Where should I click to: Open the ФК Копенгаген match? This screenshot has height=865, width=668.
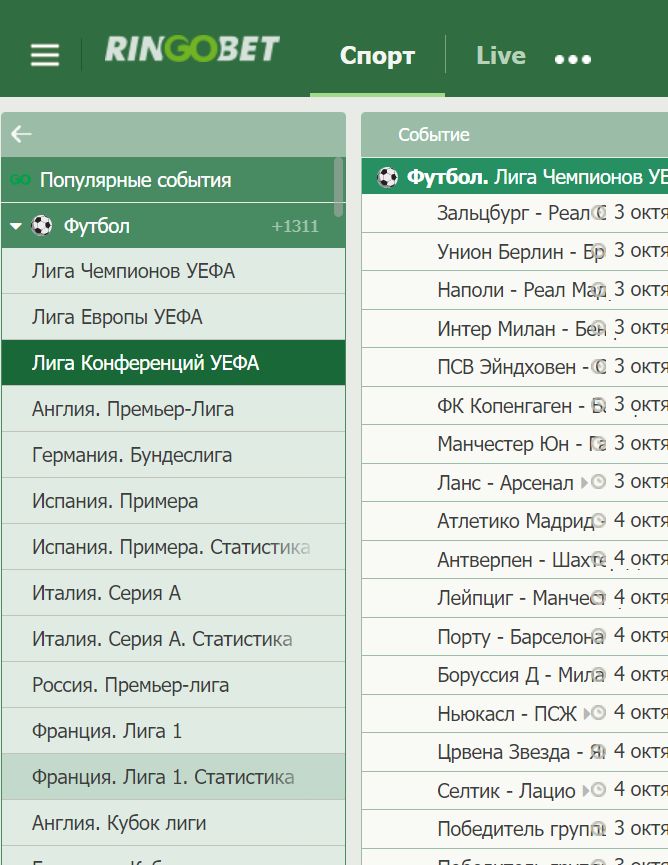click(x=521, y=405)
